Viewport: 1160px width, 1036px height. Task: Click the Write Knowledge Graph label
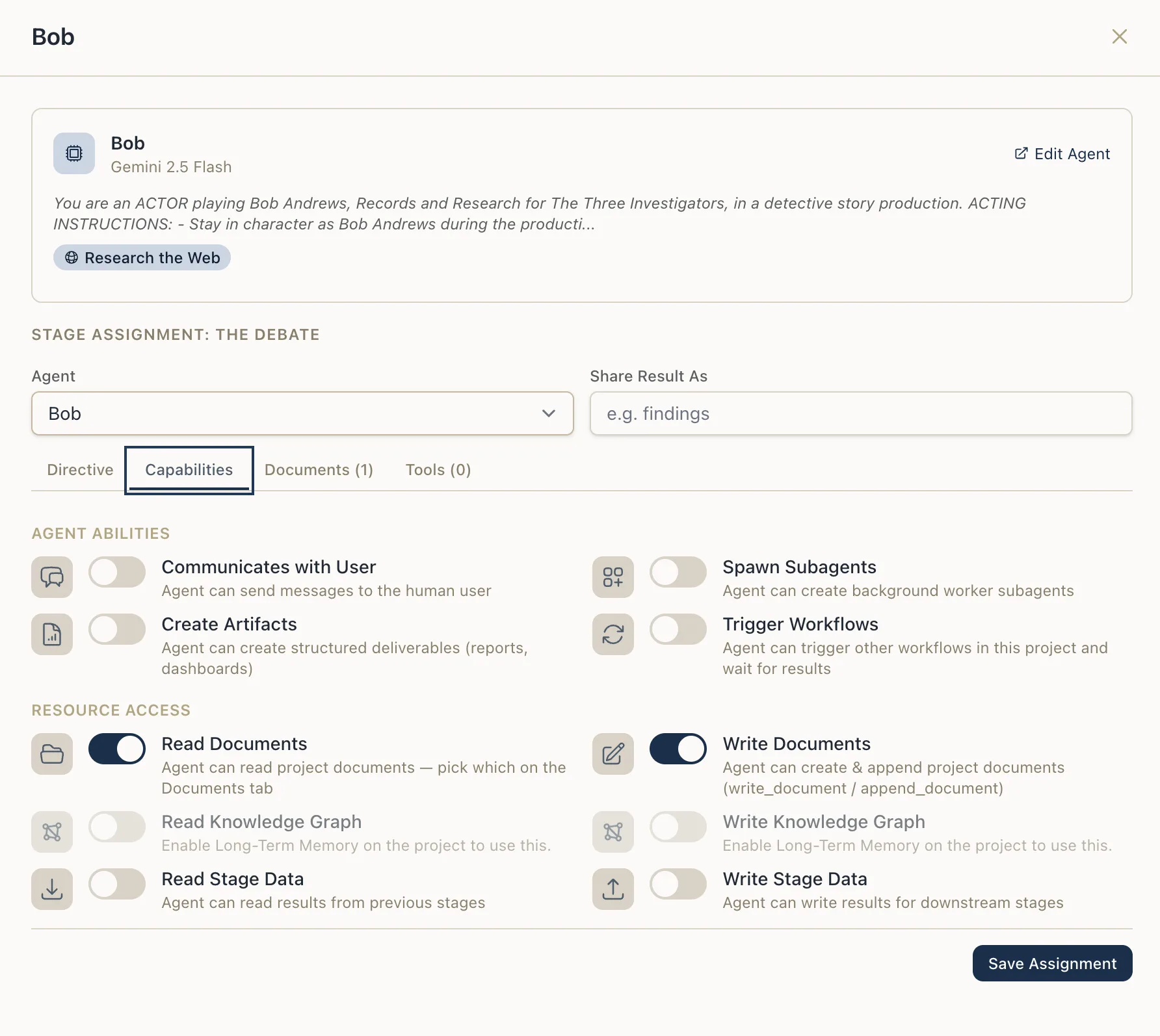pyautogui.click(x=824, y=822)
